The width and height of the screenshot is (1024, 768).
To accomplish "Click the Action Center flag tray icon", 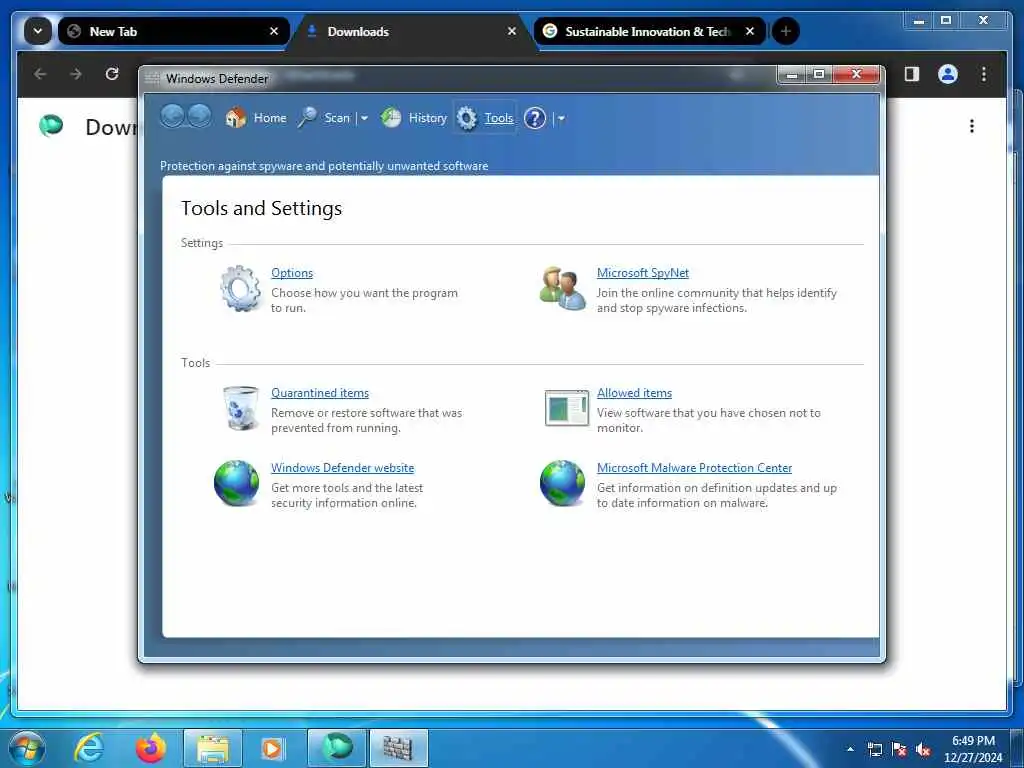I will (x=899, y=750).
